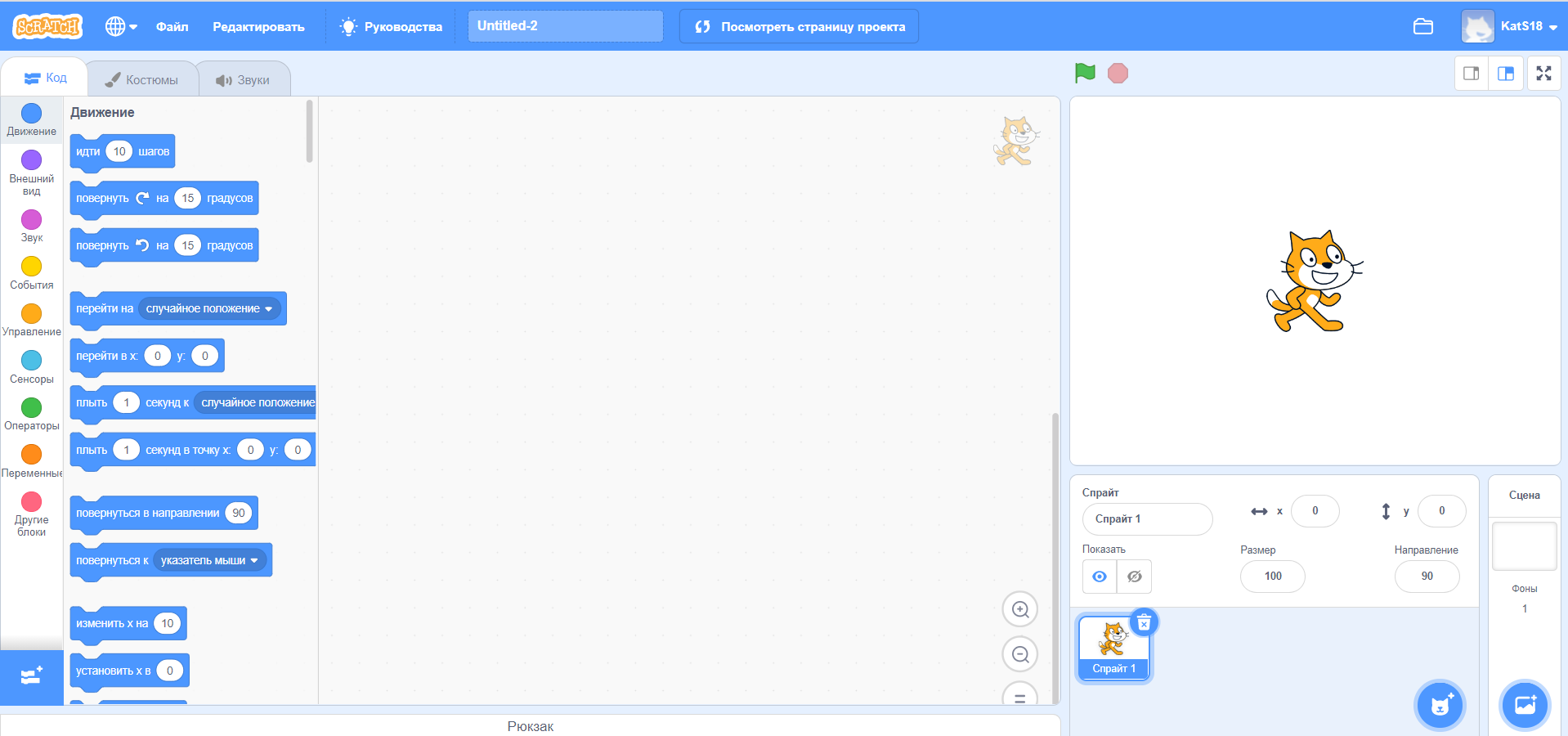Reset workspace zoom to default
Screen dimensions: 1568x736
[1020, 695]
